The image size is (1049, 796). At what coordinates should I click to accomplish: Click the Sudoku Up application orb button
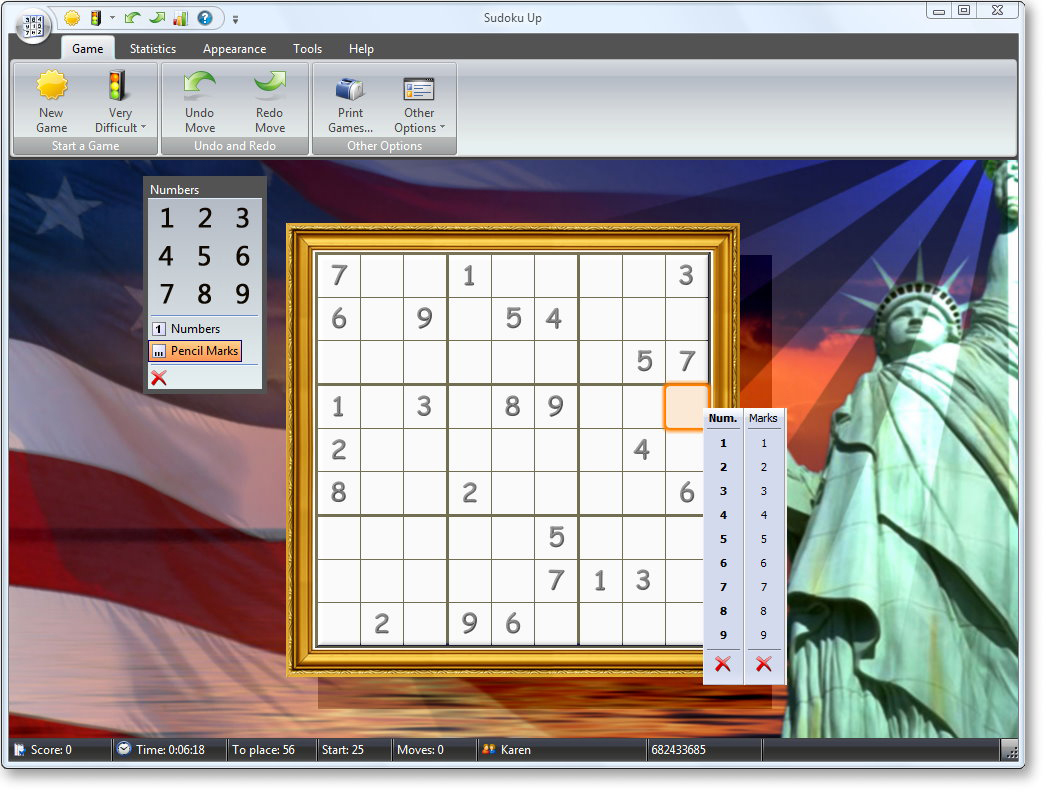33,27
